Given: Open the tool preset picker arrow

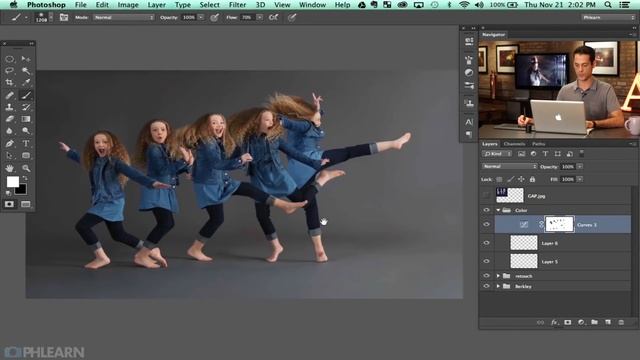Looking at the screenshot, I should (x=27, y=18).
